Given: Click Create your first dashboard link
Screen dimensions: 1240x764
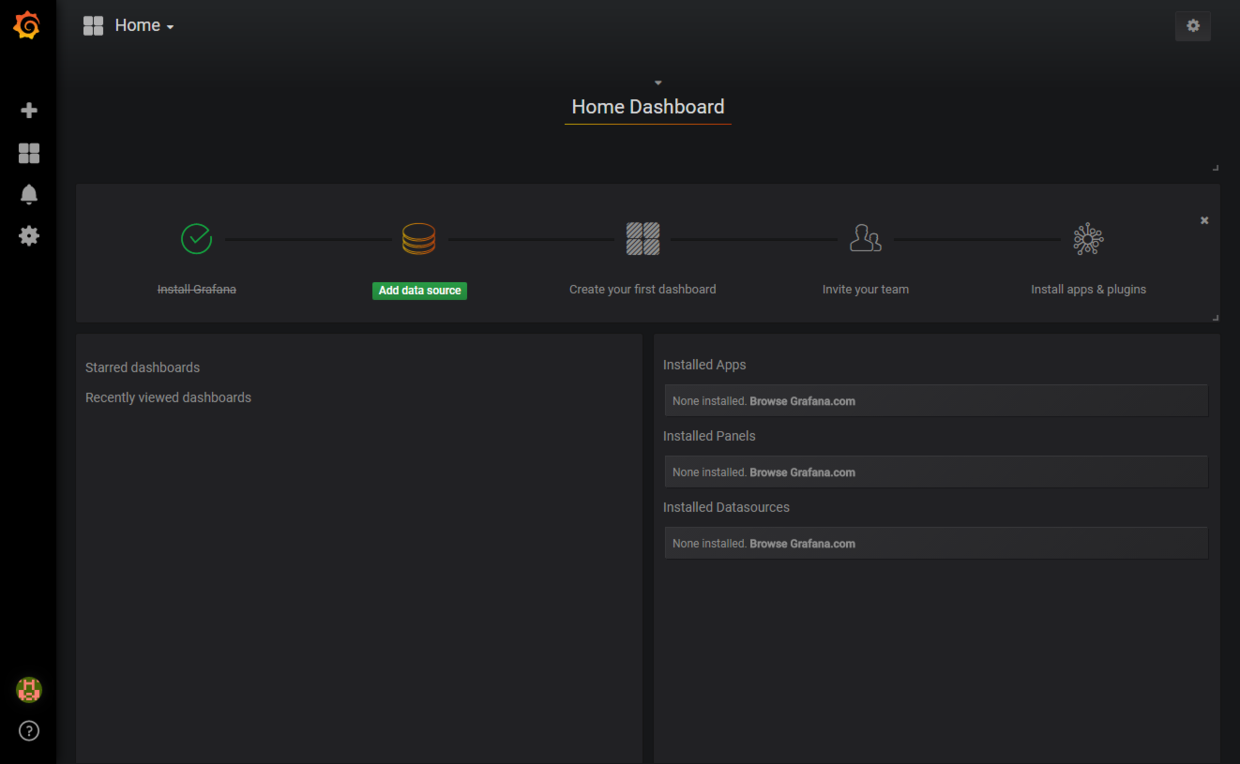Looking at the screenshot, I should [x=643, y=289].
